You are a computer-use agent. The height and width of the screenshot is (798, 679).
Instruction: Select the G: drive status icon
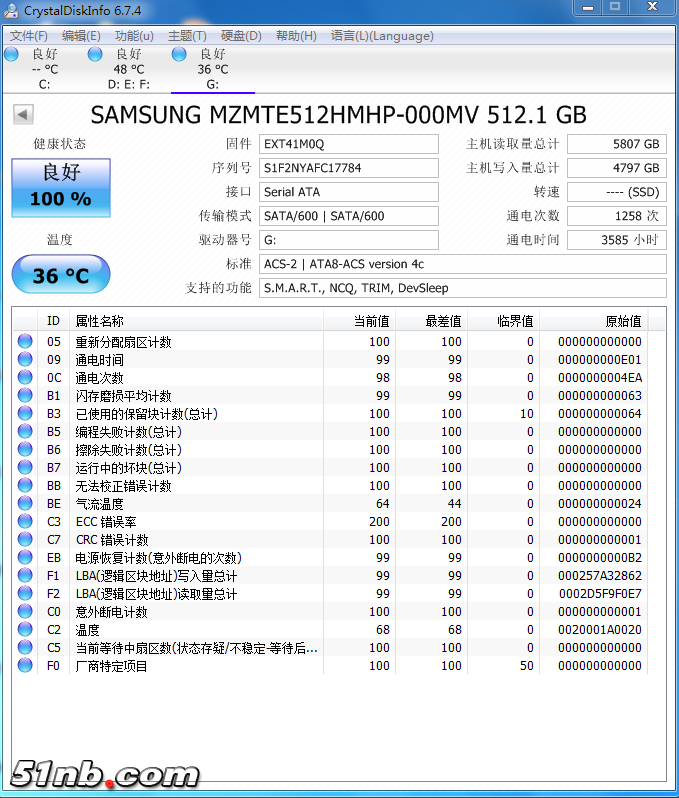tap(179, 54)
